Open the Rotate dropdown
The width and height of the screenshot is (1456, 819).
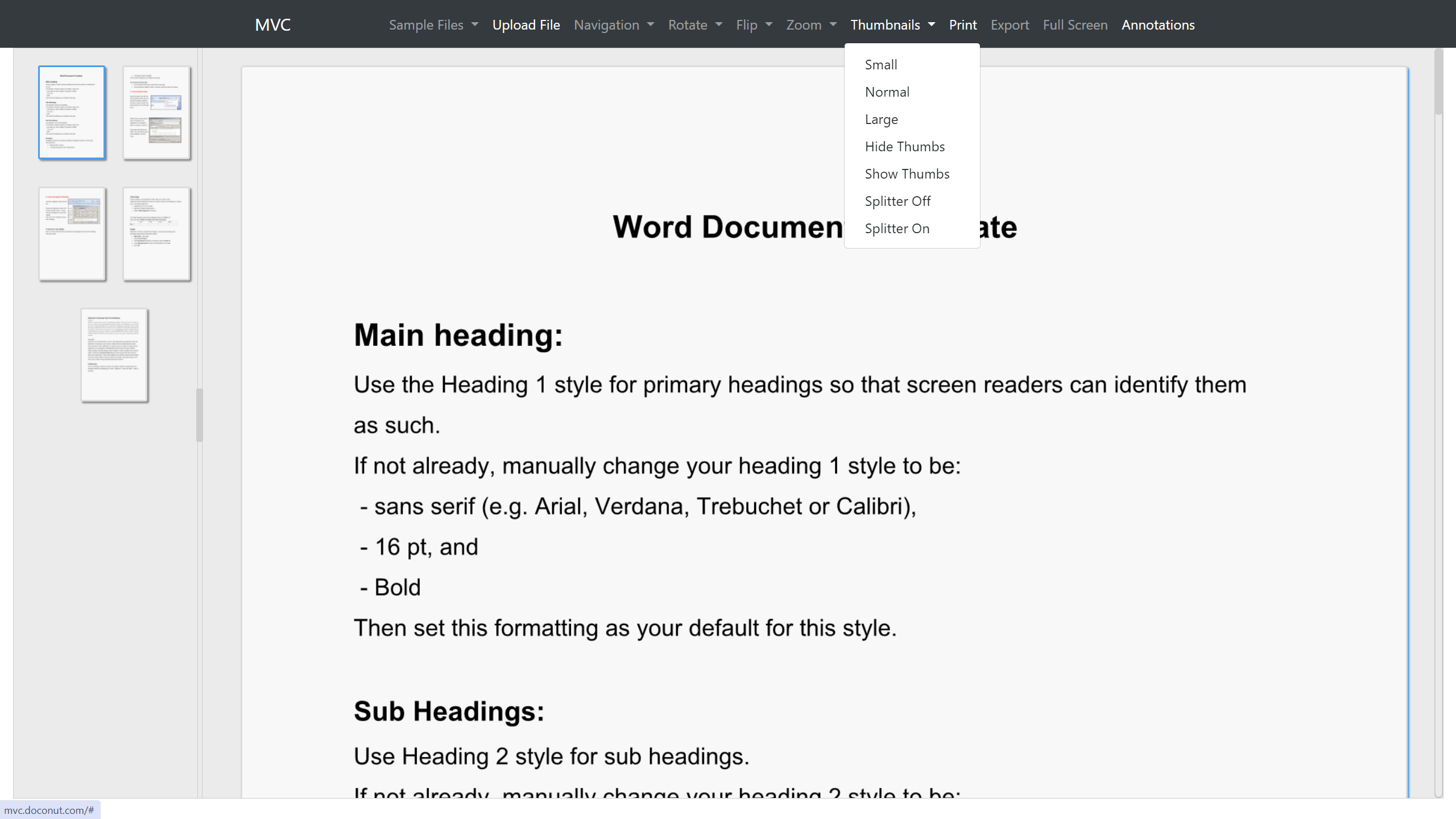tap(695, 25)
